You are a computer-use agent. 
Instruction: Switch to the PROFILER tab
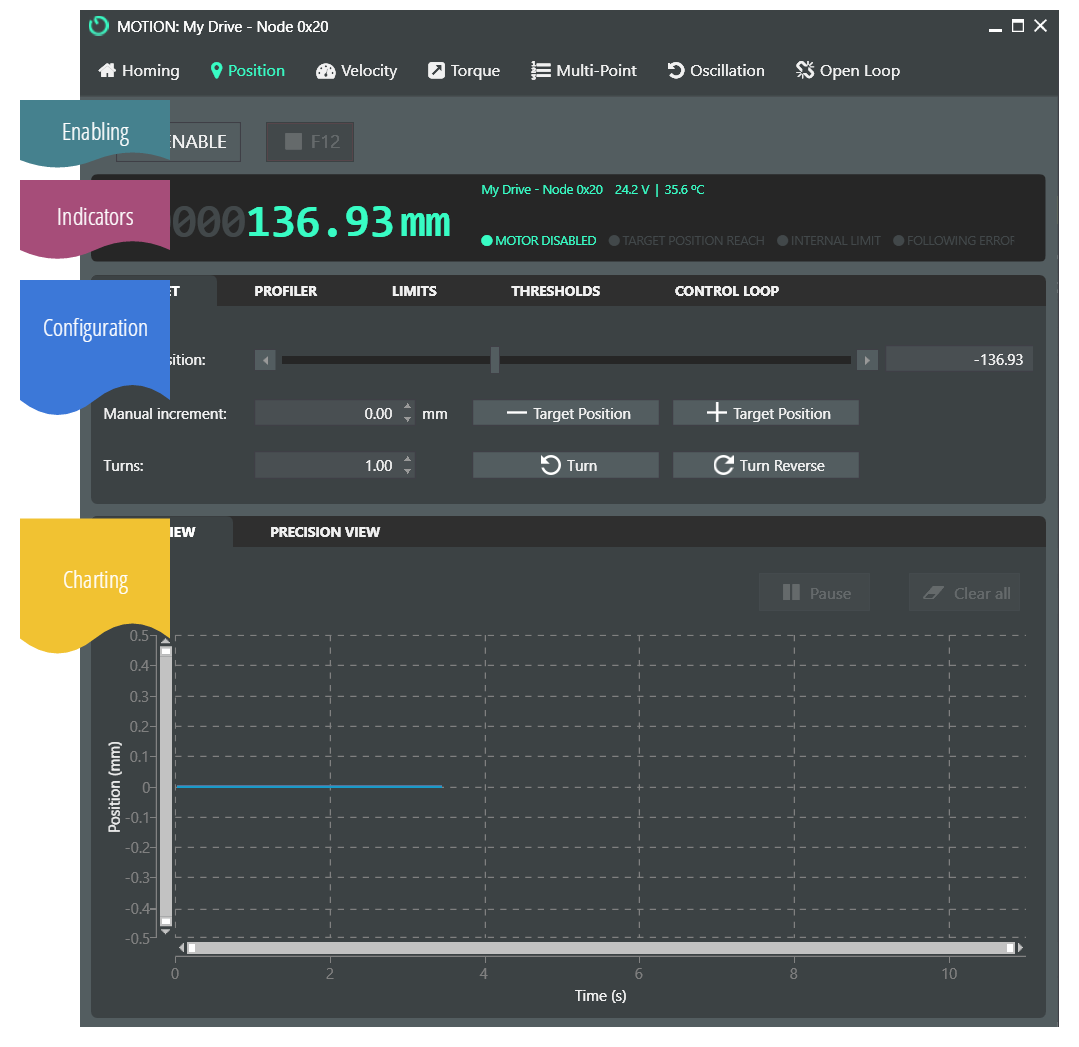285,291
